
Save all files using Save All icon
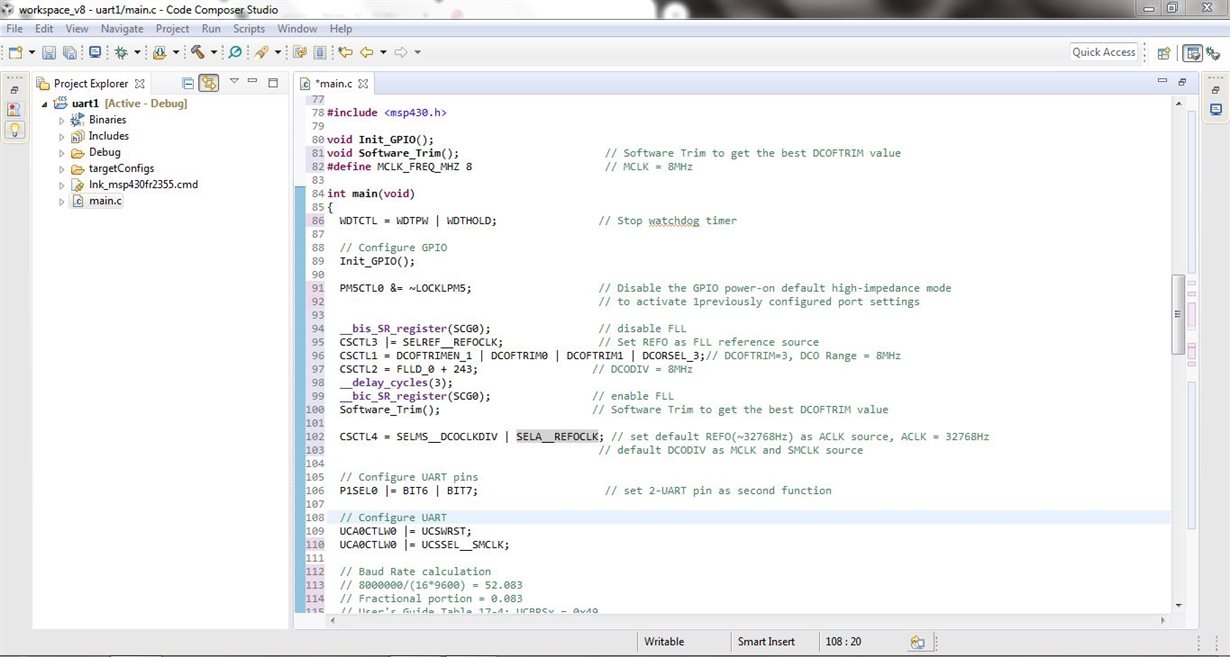[x=70, y=51]
